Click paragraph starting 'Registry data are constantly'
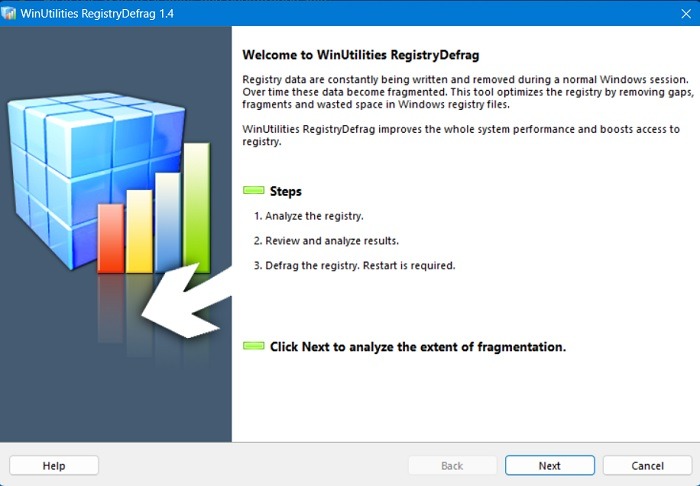 (468, 92)
